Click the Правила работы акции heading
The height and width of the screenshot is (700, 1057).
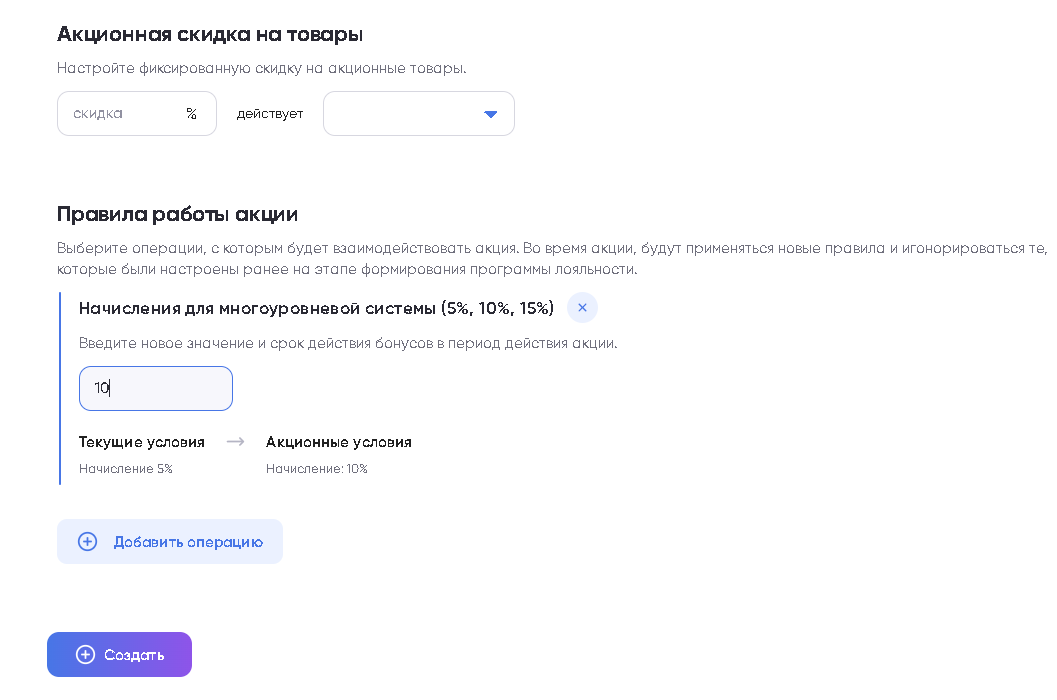click(x=177, y=214)
